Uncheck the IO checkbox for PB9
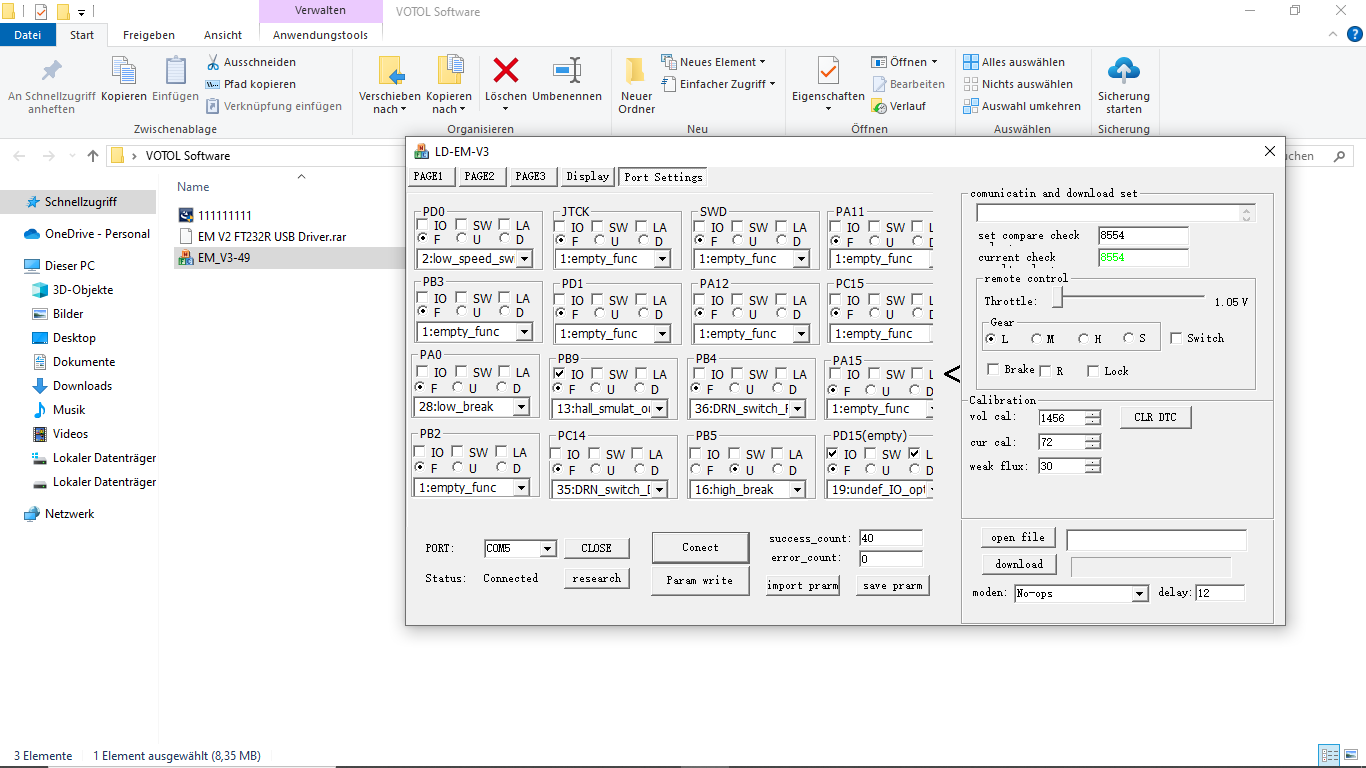The image size is (1366, 768). tap(560, 374)
